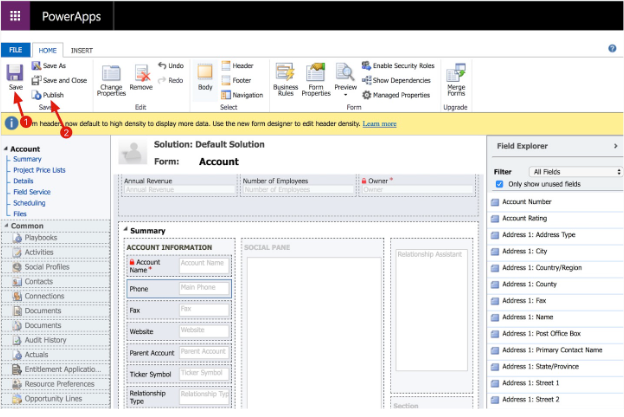This screenshot has width=624, height=417.
Task: Go to Project Price Lists
Action: 39,170
